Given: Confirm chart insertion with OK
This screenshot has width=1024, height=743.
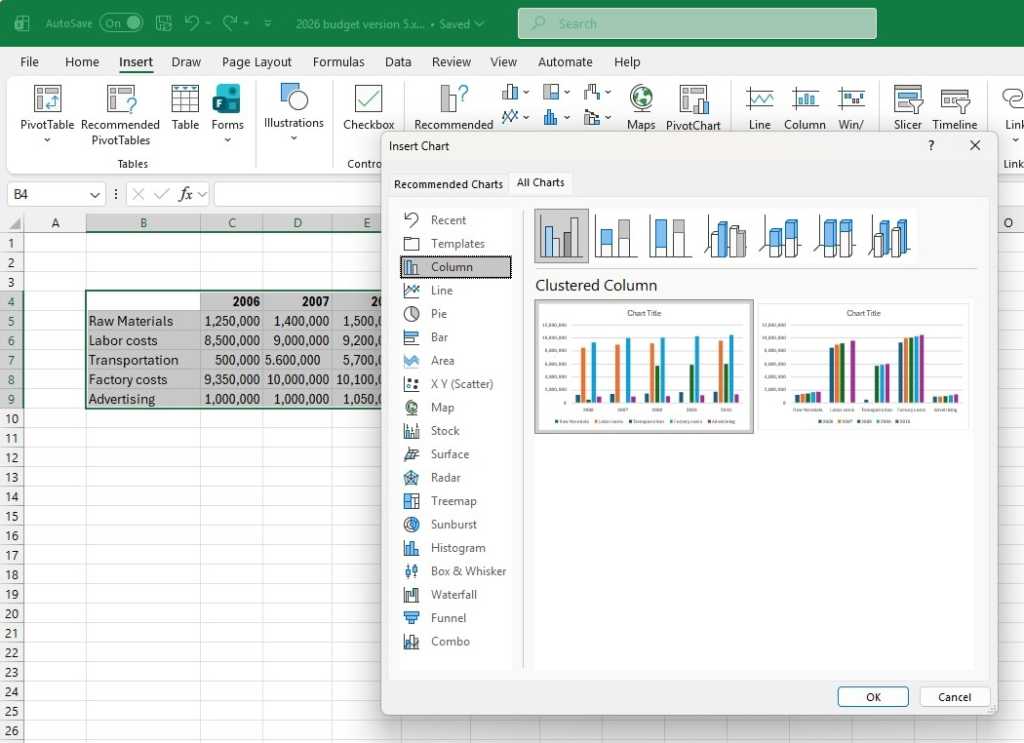Looking at the screenshot, I should 872,696.
